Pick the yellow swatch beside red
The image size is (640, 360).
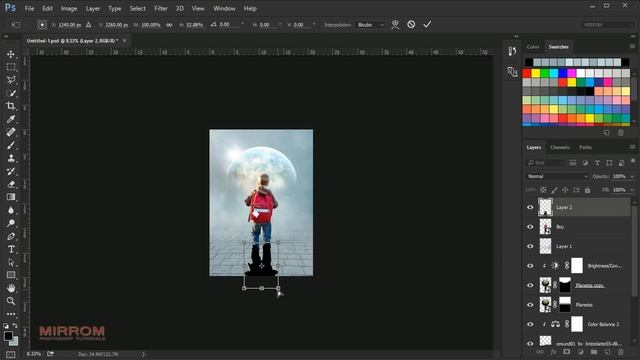(536, 73)
